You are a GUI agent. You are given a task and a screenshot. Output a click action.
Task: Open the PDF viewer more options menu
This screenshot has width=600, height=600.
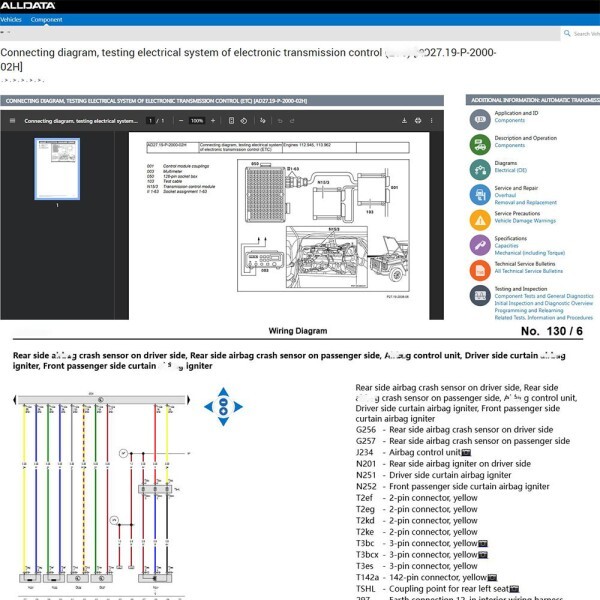pos(432,120)
